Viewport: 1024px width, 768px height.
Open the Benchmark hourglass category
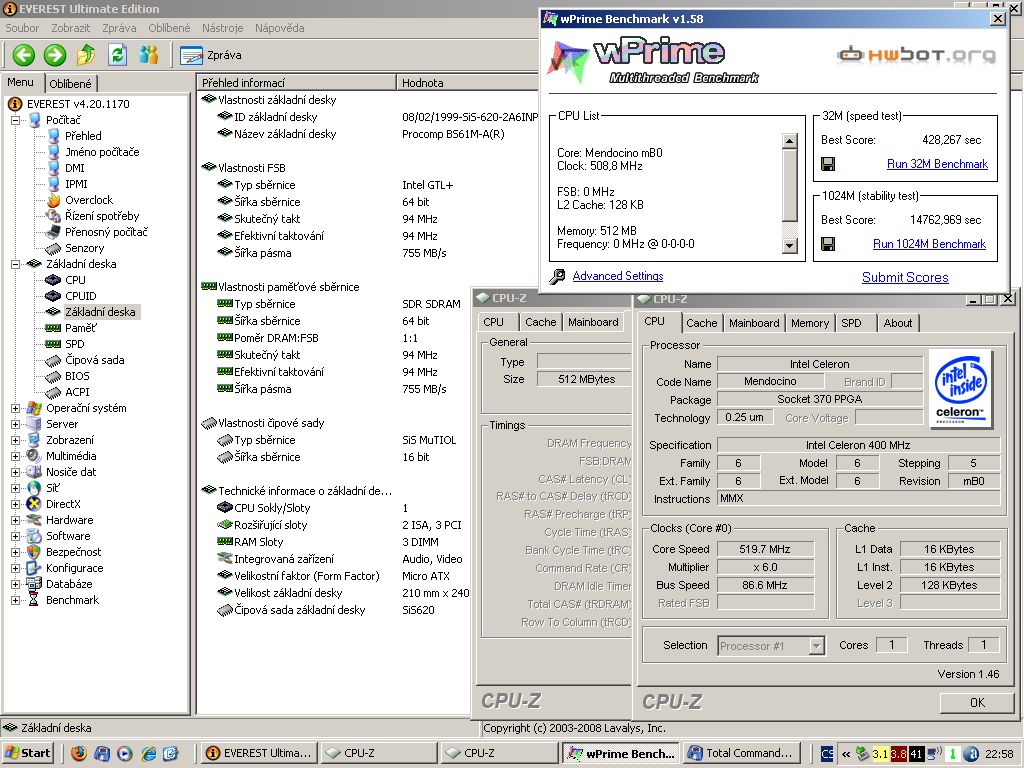pyautogui.click(x=63, y=600)
